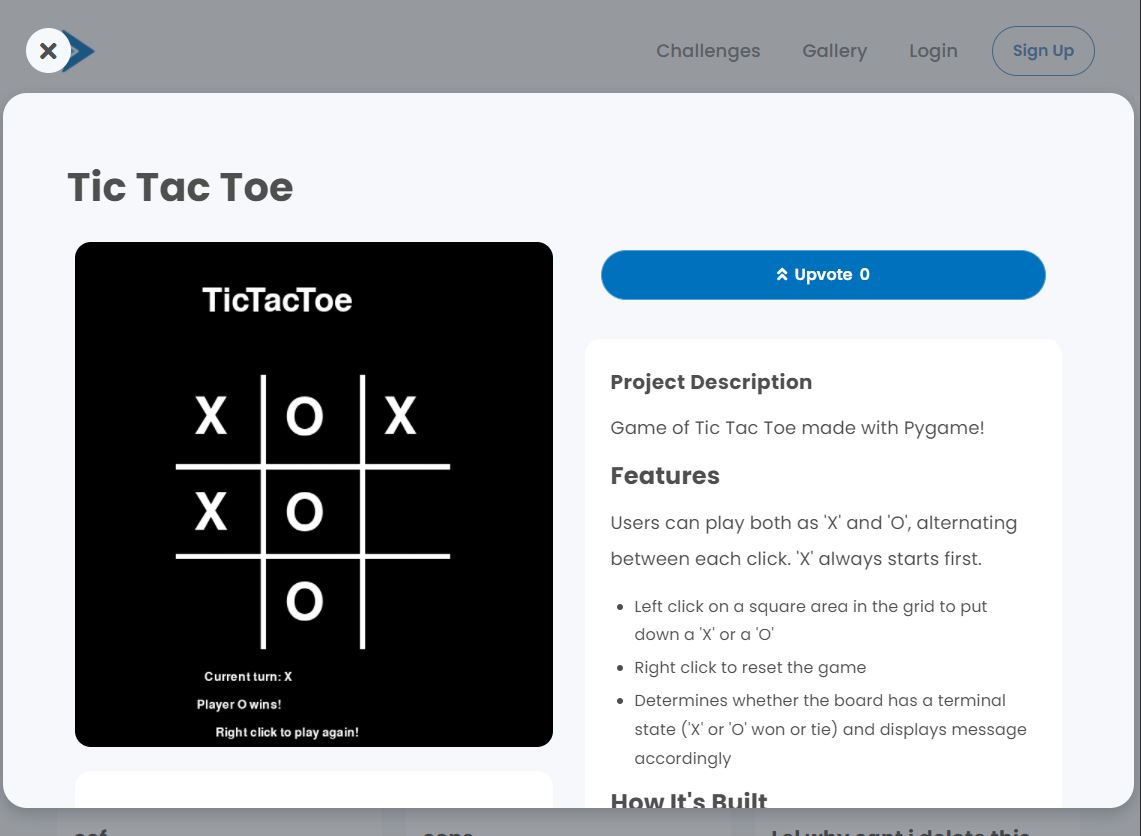Upvote the Tic Tac Toe project

click(x=823, y=275)
